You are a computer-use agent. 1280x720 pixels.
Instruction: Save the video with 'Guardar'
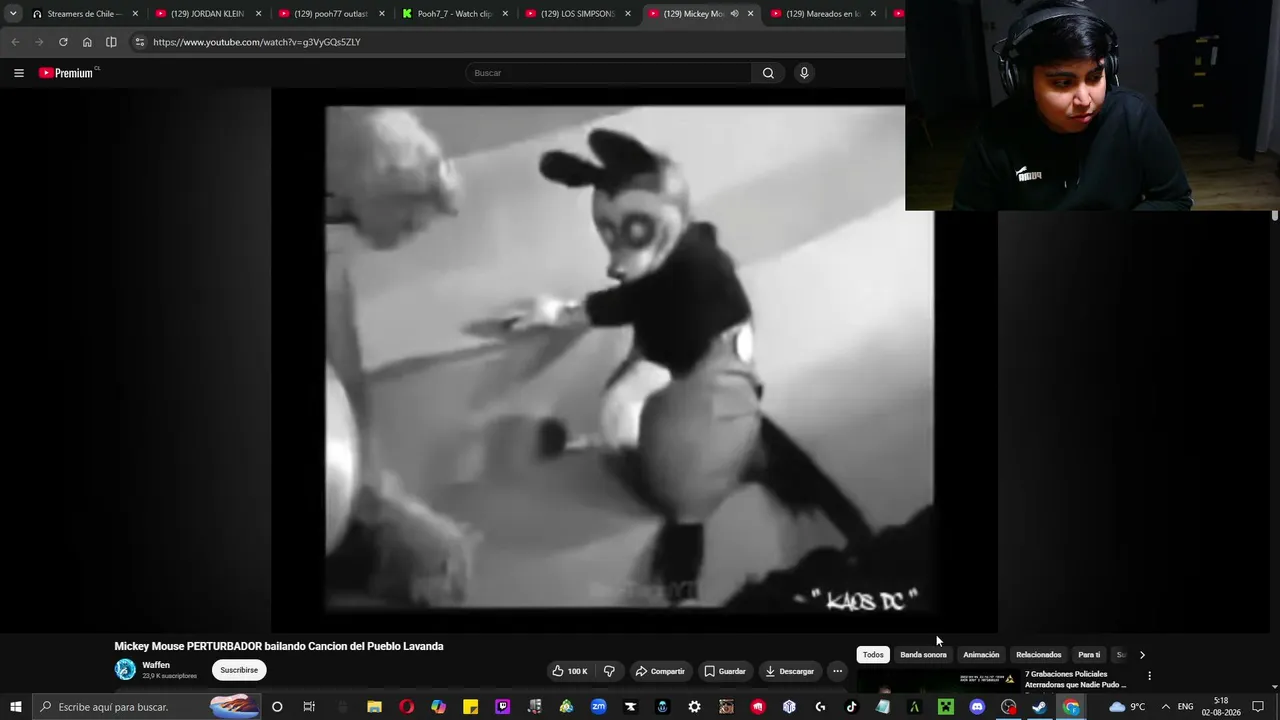click(725, 671)
